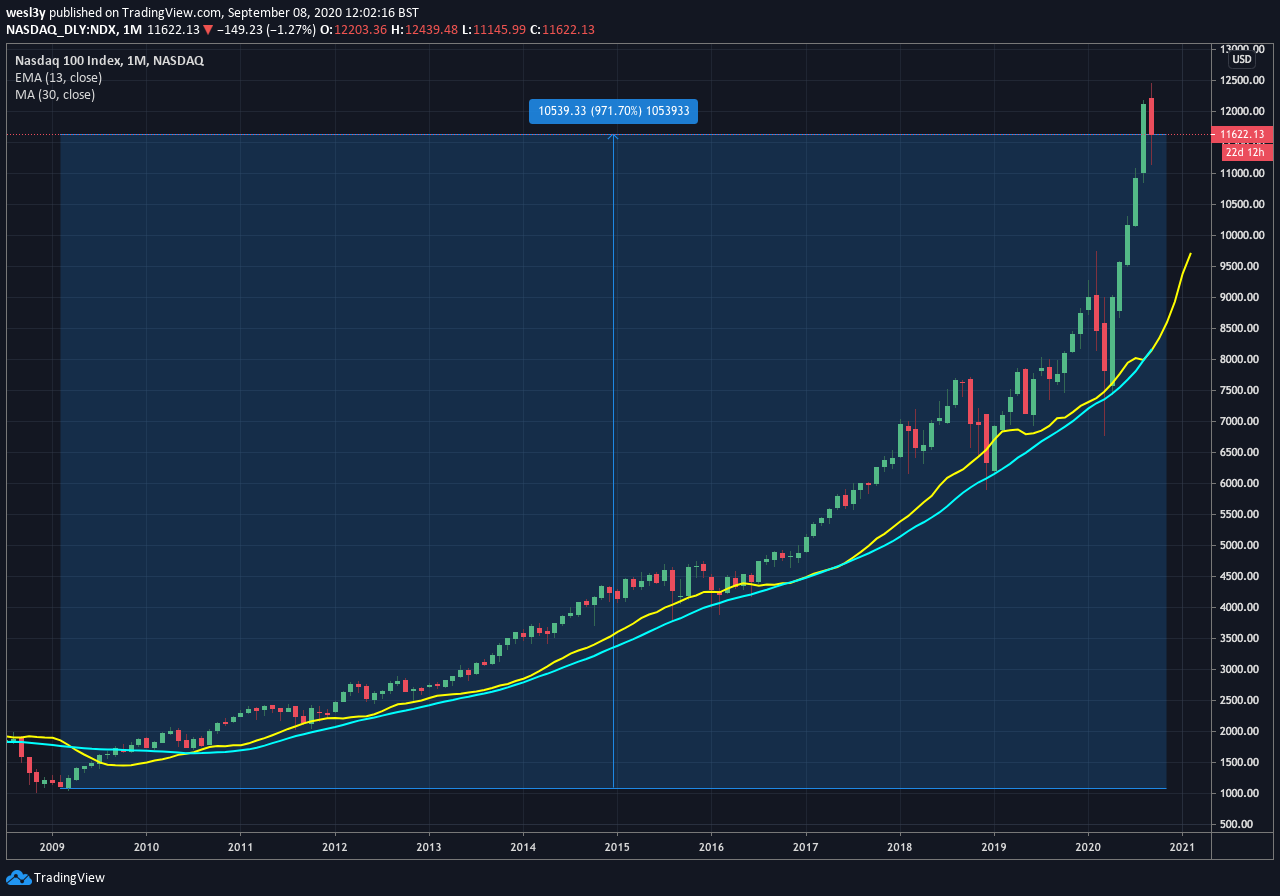Click the TradingView wordmark at bottom left
This screenshot has width=1280, height=896.
tap(69, 877)
